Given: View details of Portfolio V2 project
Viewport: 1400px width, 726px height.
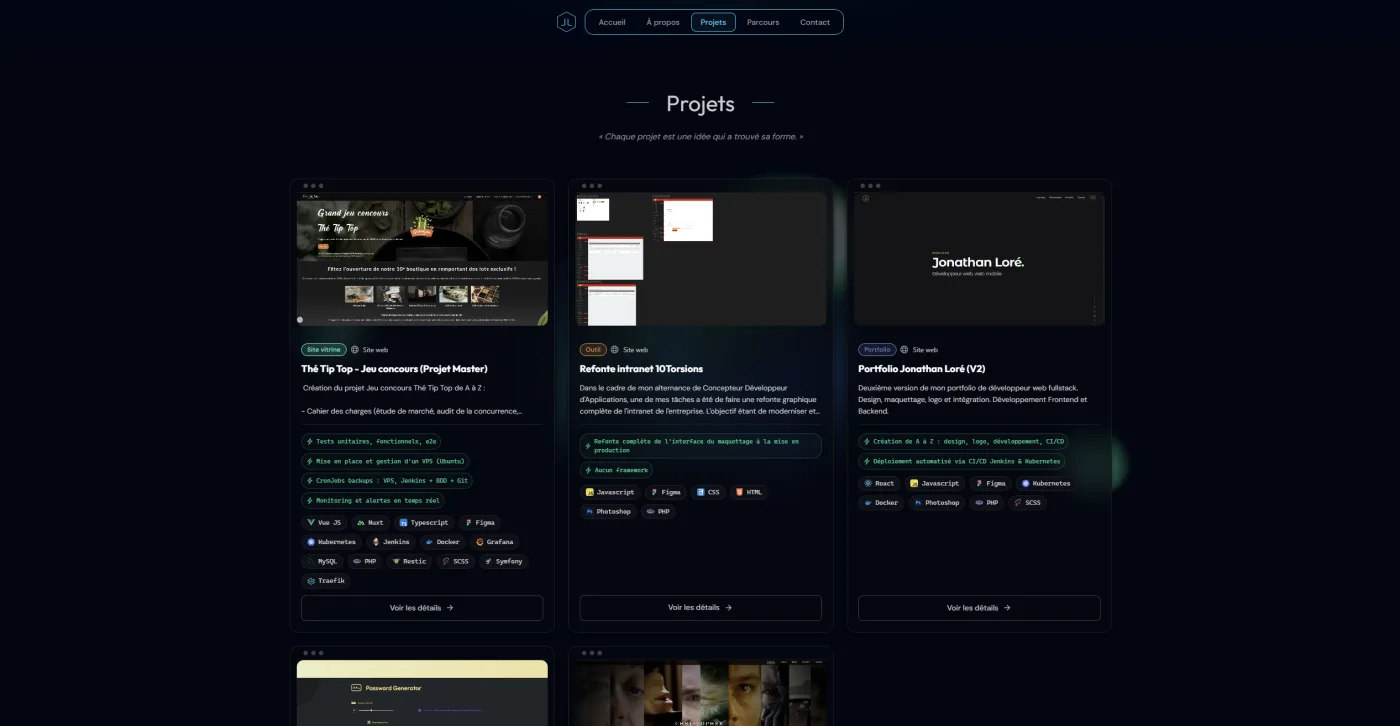Looking at the screenshot, I should click(979, 608).
